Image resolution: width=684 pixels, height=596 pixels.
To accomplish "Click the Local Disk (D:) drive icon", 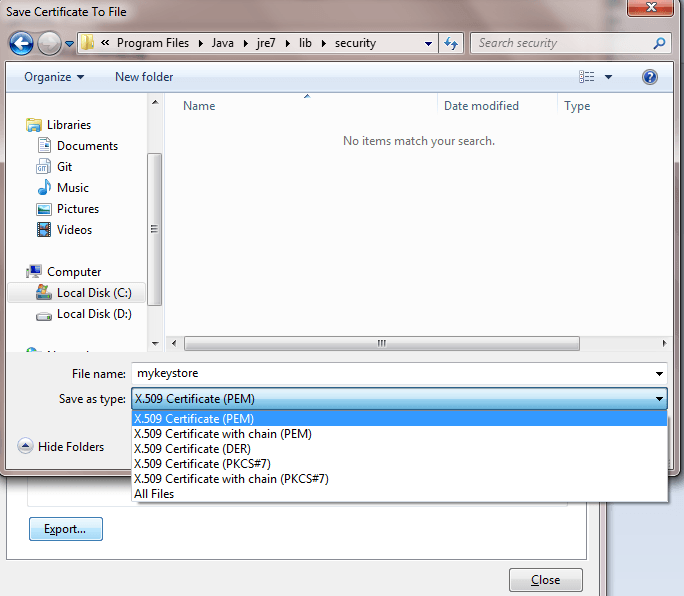I will coord(44,316).
